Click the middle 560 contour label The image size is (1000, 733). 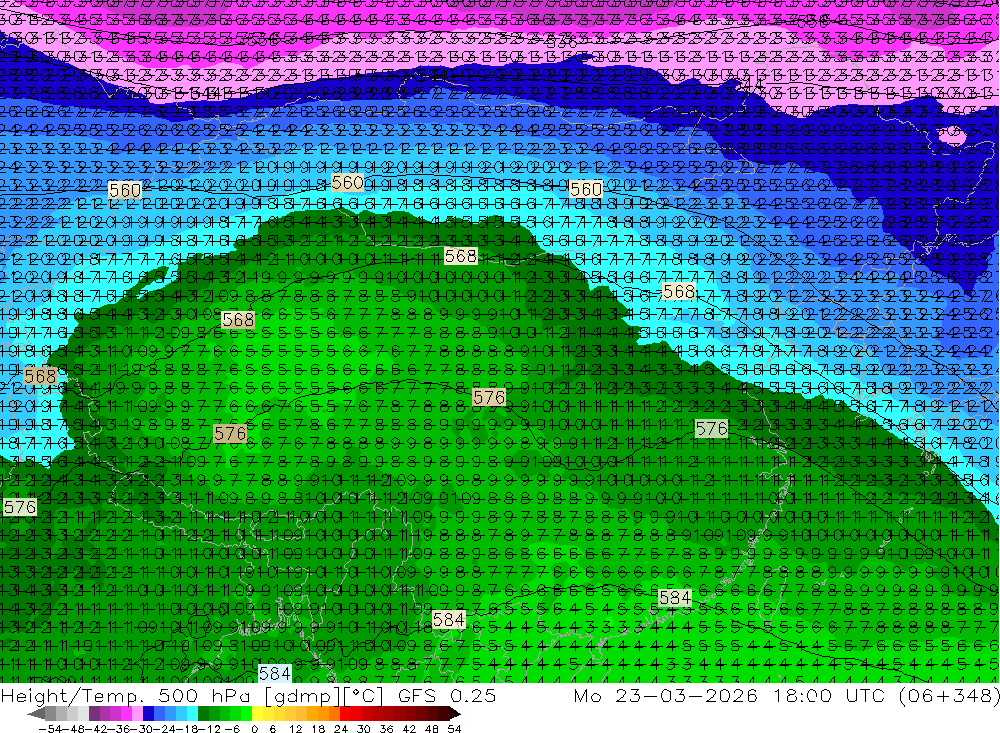(348, 182)
